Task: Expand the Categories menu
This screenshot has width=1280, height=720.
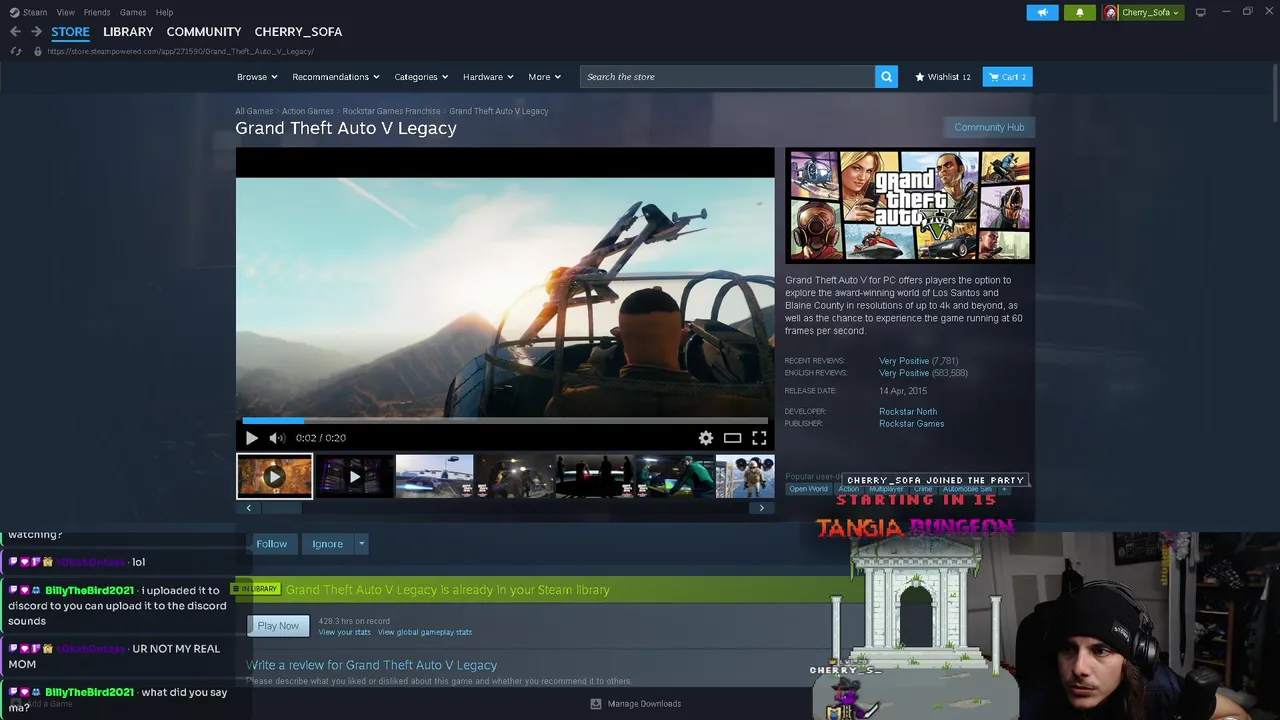Action: [x=421, y=77]
